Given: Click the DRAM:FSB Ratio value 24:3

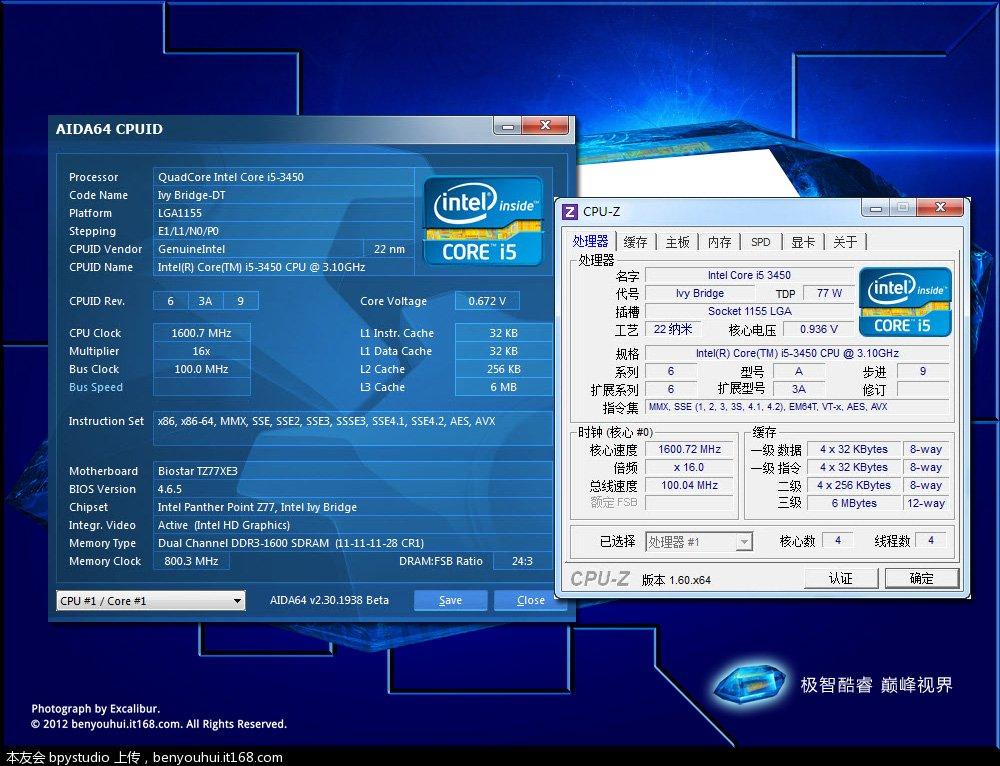Looking at the screenshot, I should pos(522,561).
